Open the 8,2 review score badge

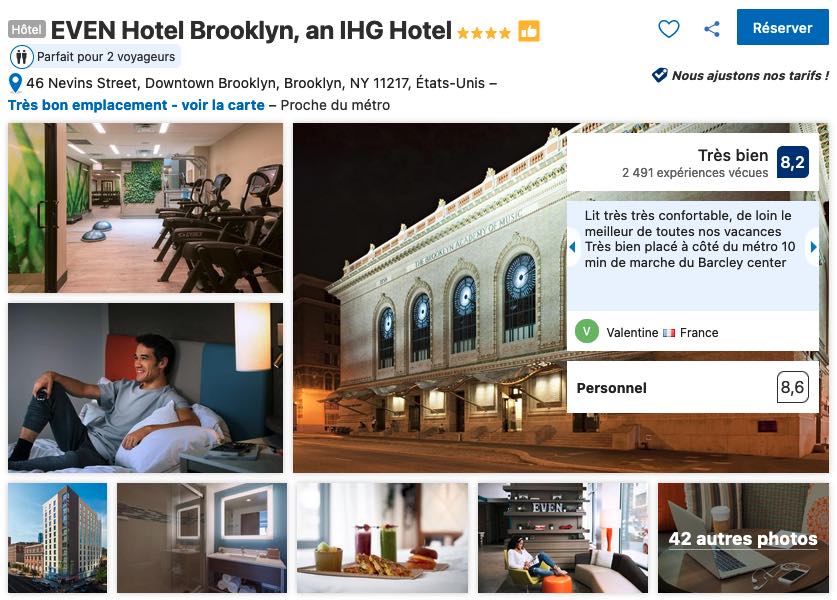793,162
